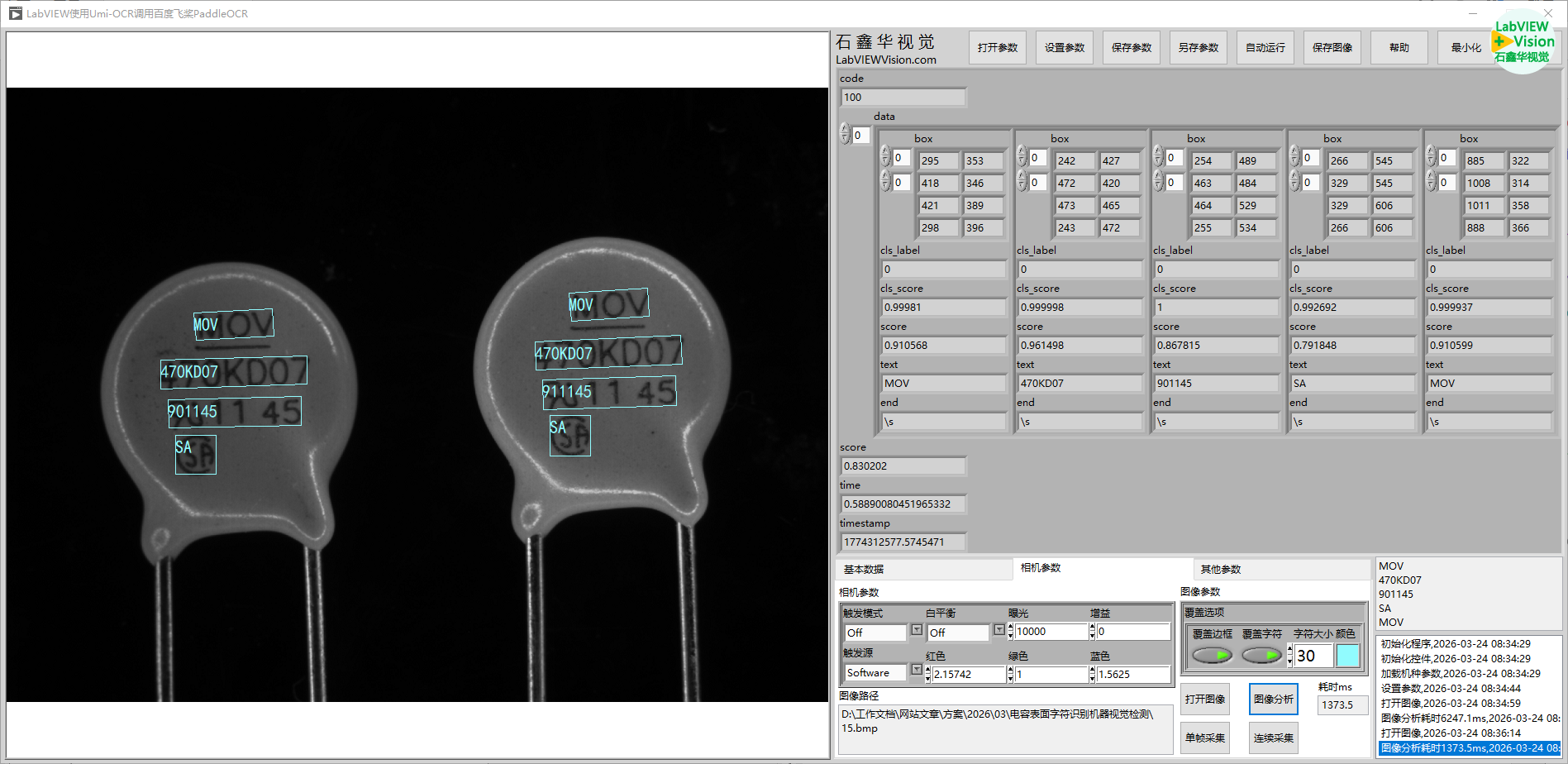Click the LabVIEW Vision logo badge

click(x=1523, y=42)
